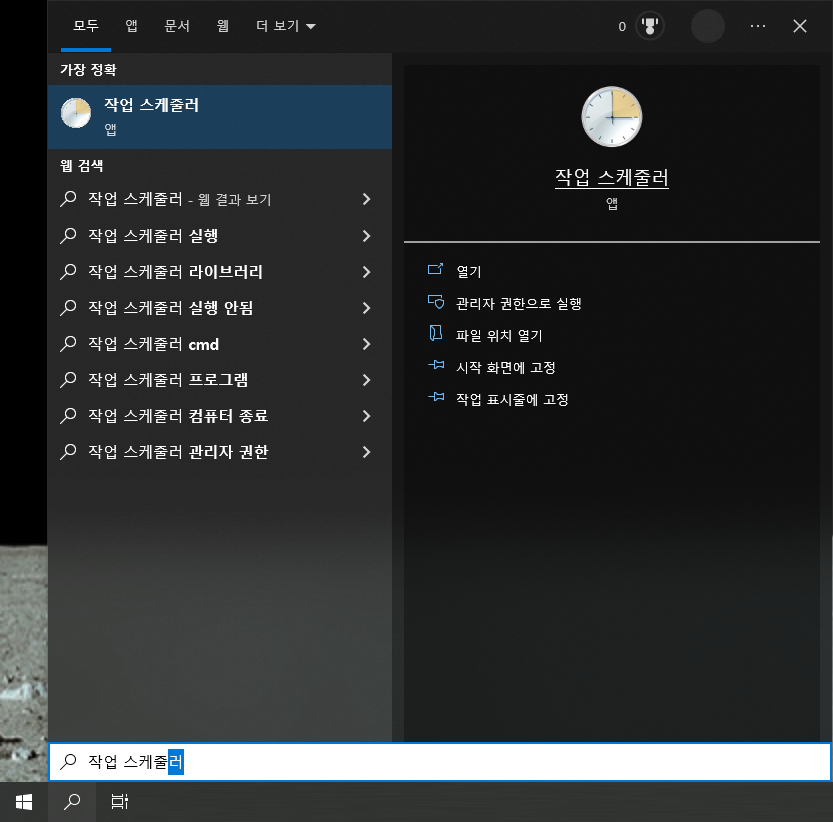The width and height of the screenshot is (833, 822).
Task: Click the search magnifier inside the search box
Action: click(x=68, y=762)
